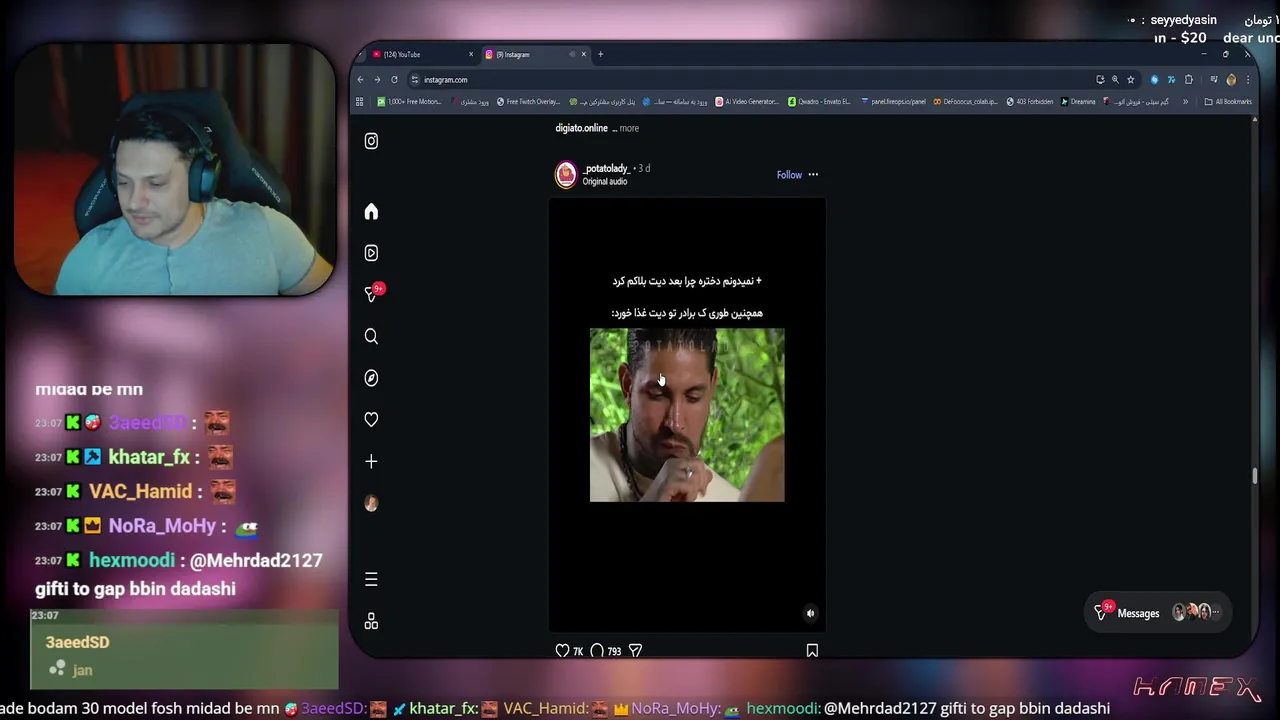Expand hidden bookmarks chevron
This screenshot has height=720, width=1280.
pyautogui.click(x=1186, y=101)
